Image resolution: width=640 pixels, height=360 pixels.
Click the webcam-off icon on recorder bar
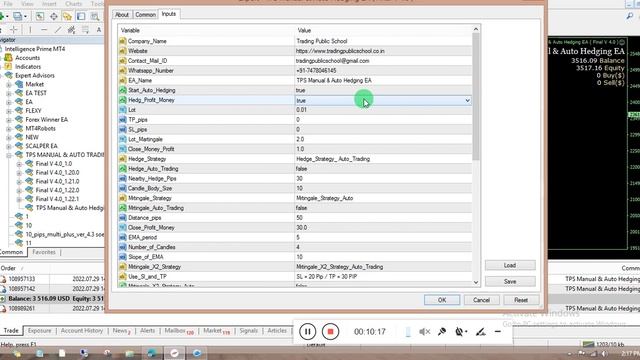coord(460,331)
